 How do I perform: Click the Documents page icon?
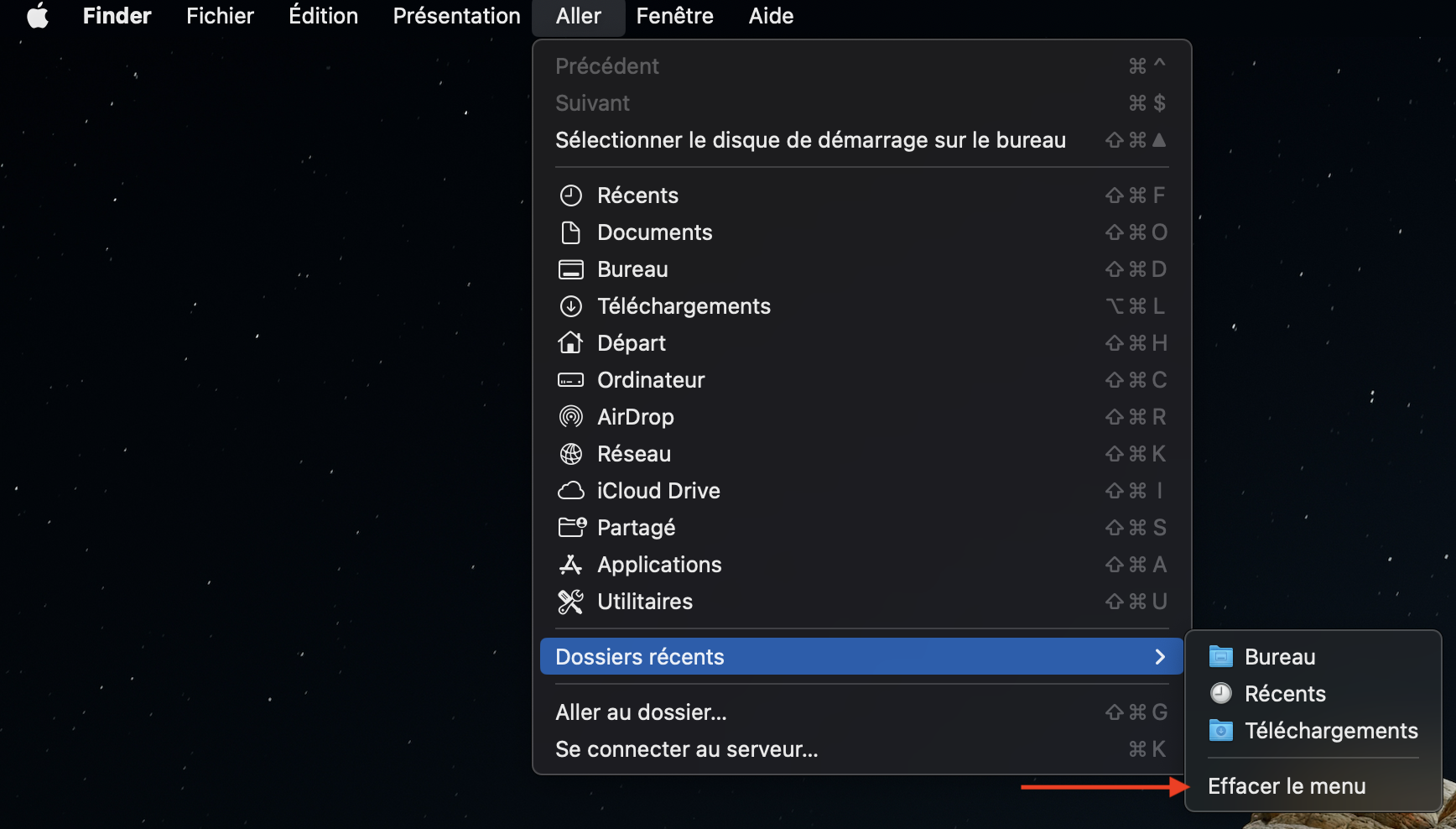(x=570, y=232)
